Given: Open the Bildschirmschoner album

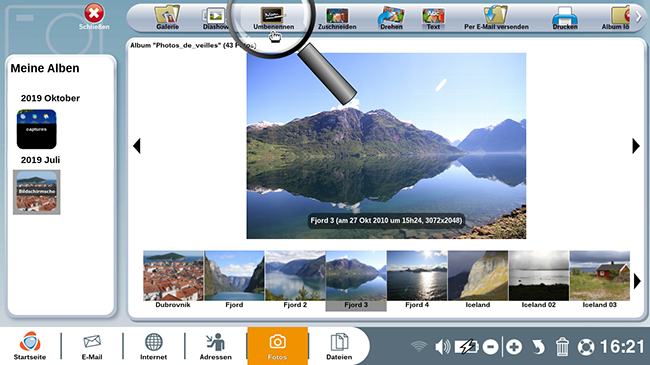Looking at the screenshot, I should (x=36, y=192).
